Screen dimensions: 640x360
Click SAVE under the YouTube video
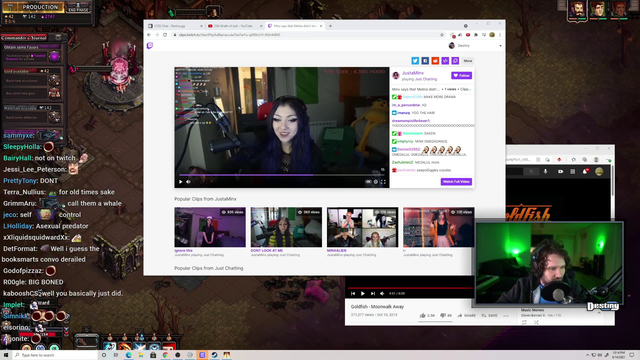pyautogui.click(x=489, y=316)
